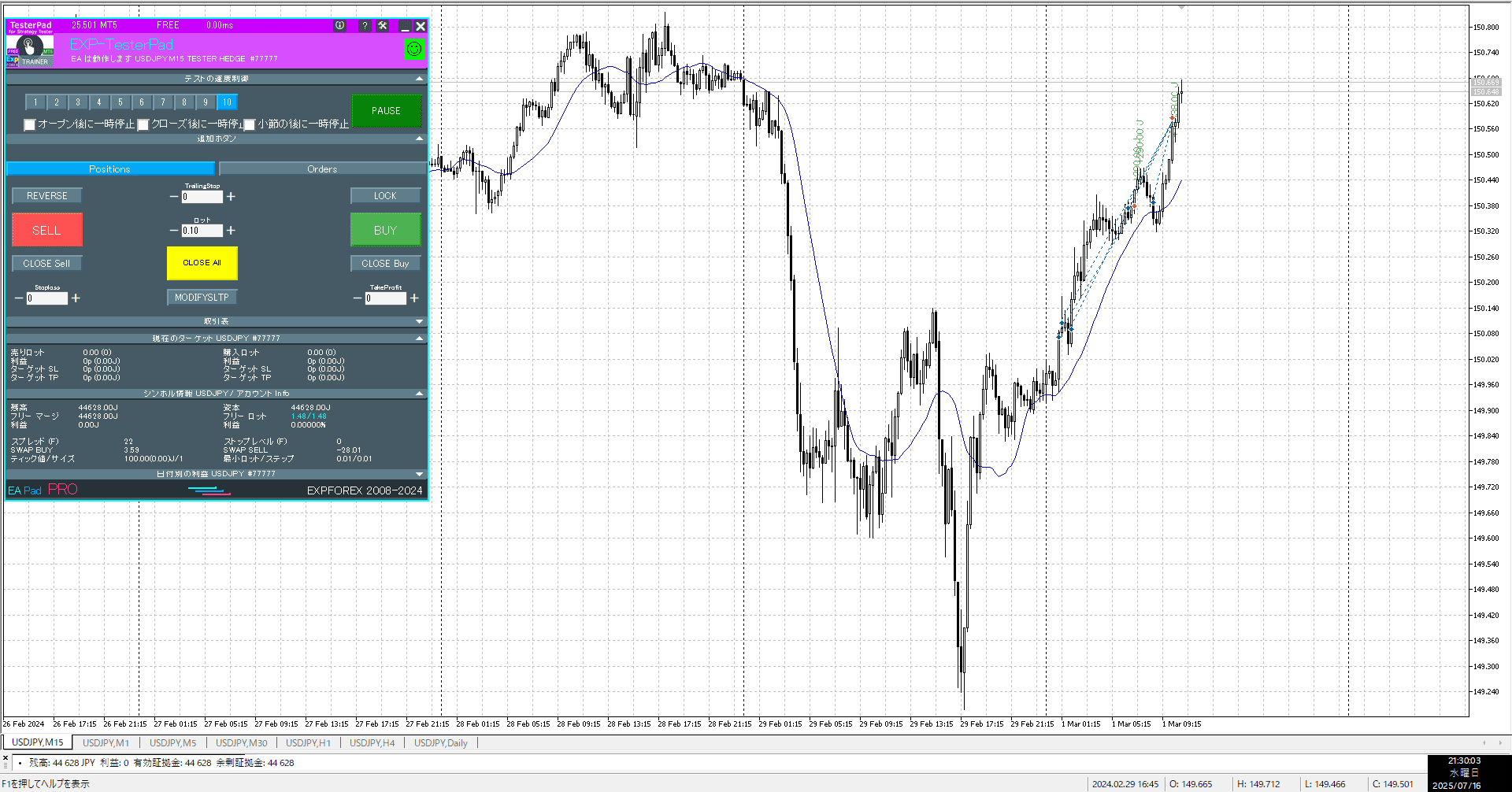Collapse the テストの速度制御 section

coord(419,79)
